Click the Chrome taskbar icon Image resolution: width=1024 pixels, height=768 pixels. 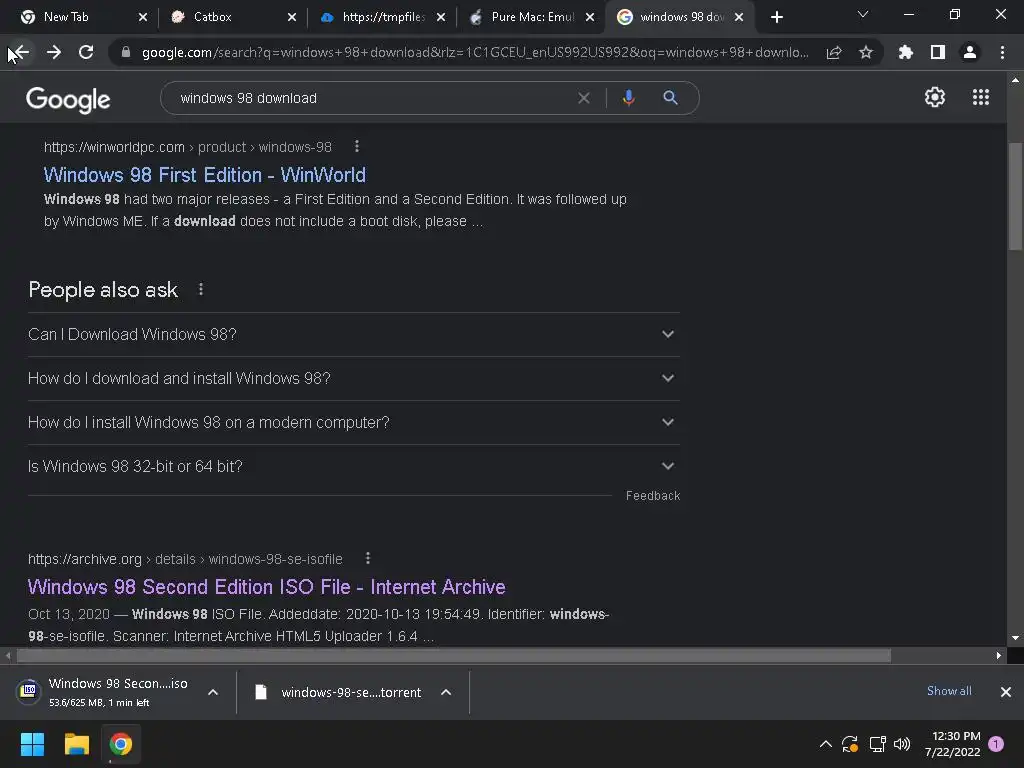(x=120, y=744)
